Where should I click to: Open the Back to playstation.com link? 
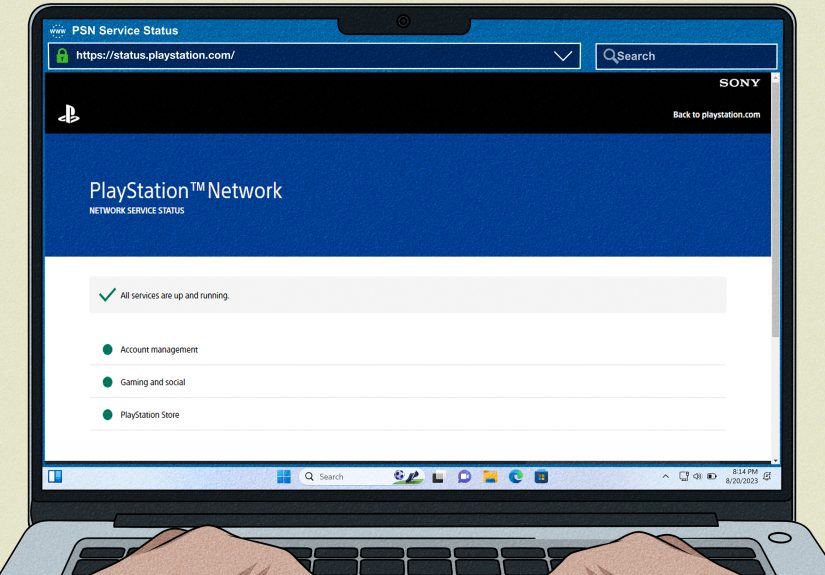tap(716, 115)
